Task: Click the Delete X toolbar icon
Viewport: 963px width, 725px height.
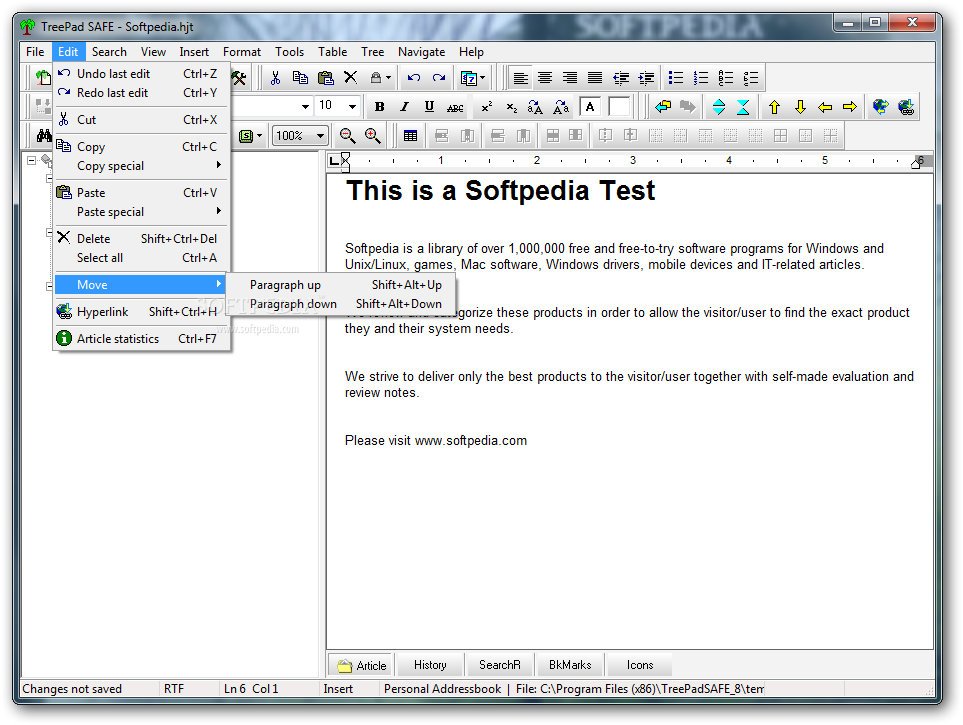Action: coord(351,78)
